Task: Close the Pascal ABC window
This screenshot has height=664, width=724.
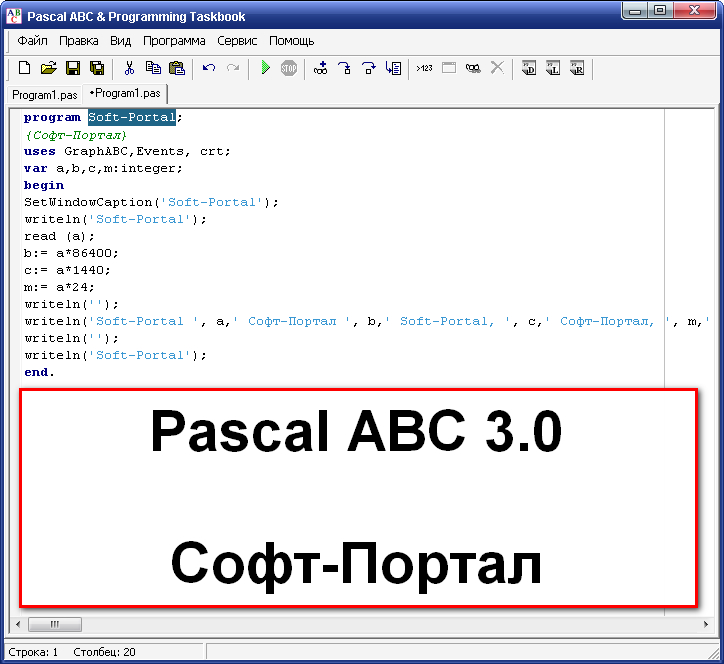Action: pos(694,10)
